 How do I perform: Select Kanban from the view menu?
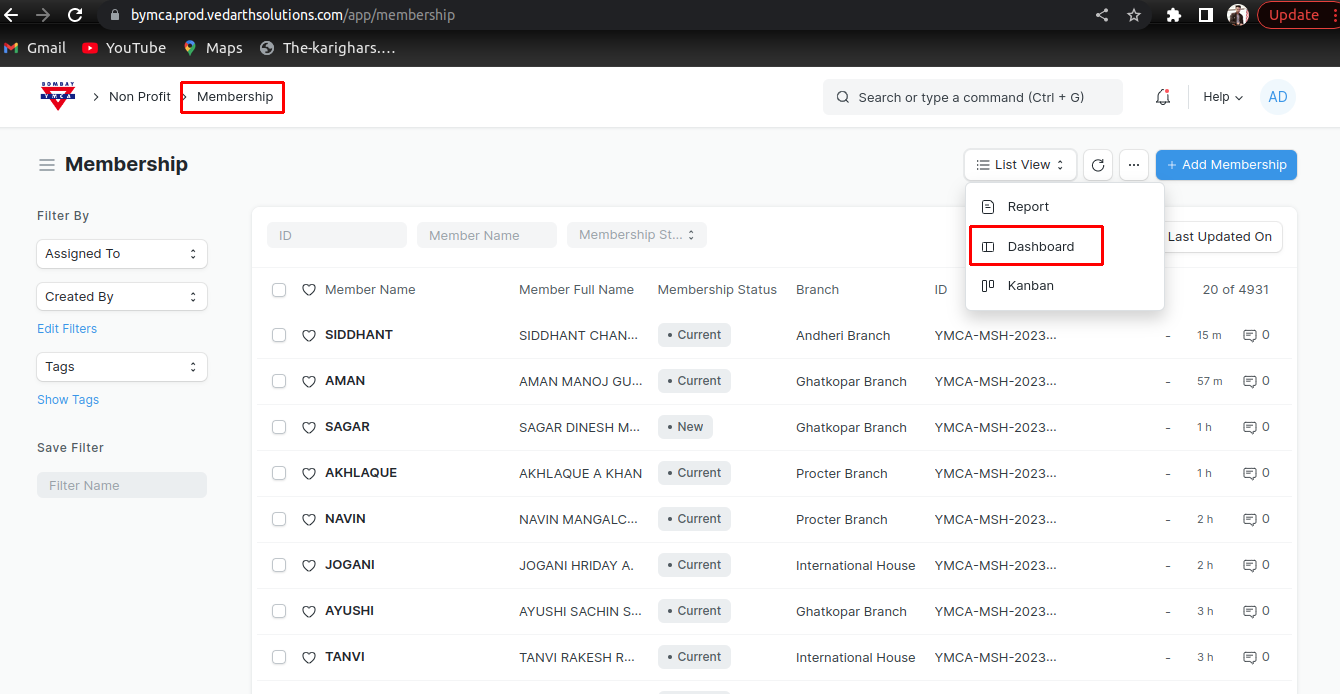pyautogui.click(x=1030, y=286)
